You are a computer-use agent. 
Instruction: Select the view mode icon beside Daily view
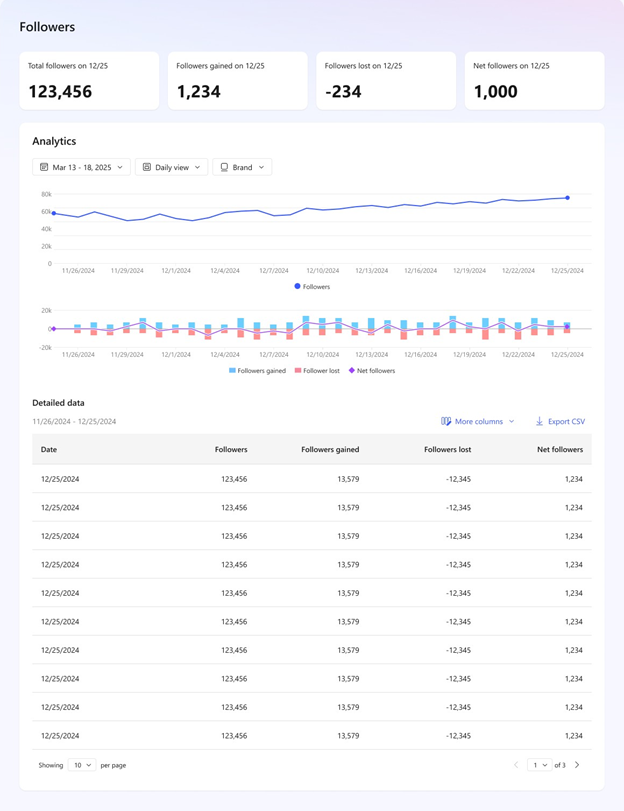149,167
